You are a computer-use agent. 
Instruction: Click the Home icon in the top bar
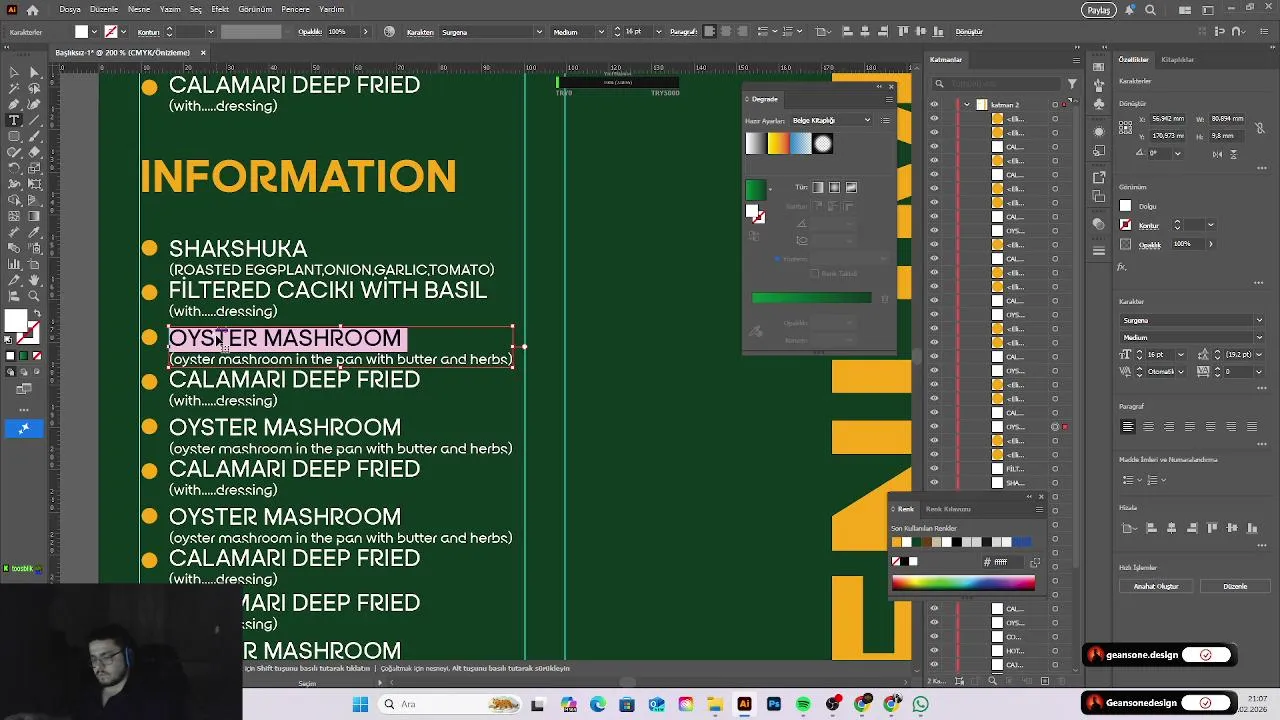[33, 10]
